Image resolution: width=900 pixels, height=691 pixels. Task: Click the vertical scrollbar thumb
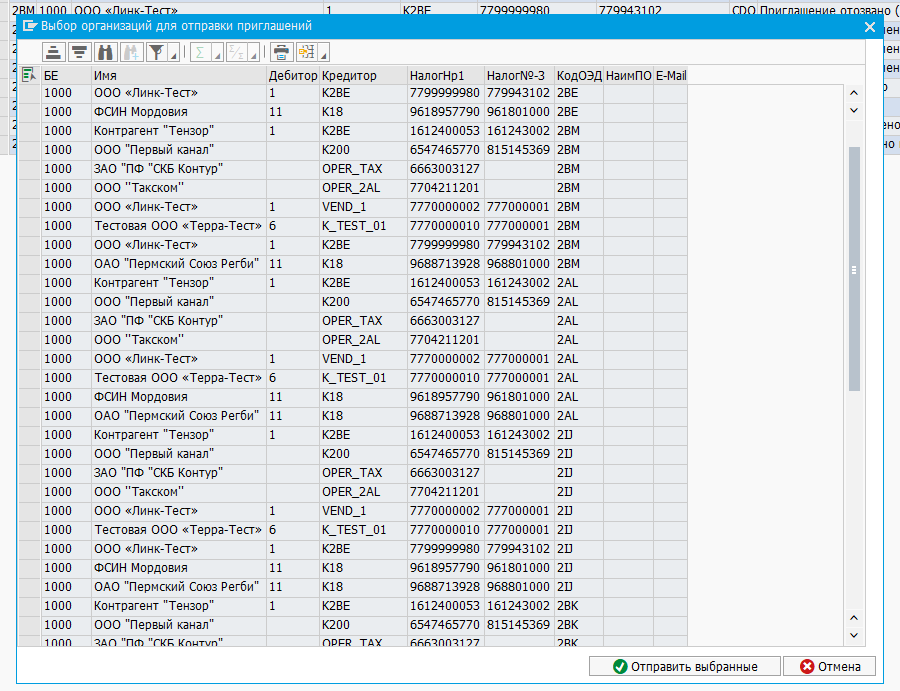pos(854,268)
